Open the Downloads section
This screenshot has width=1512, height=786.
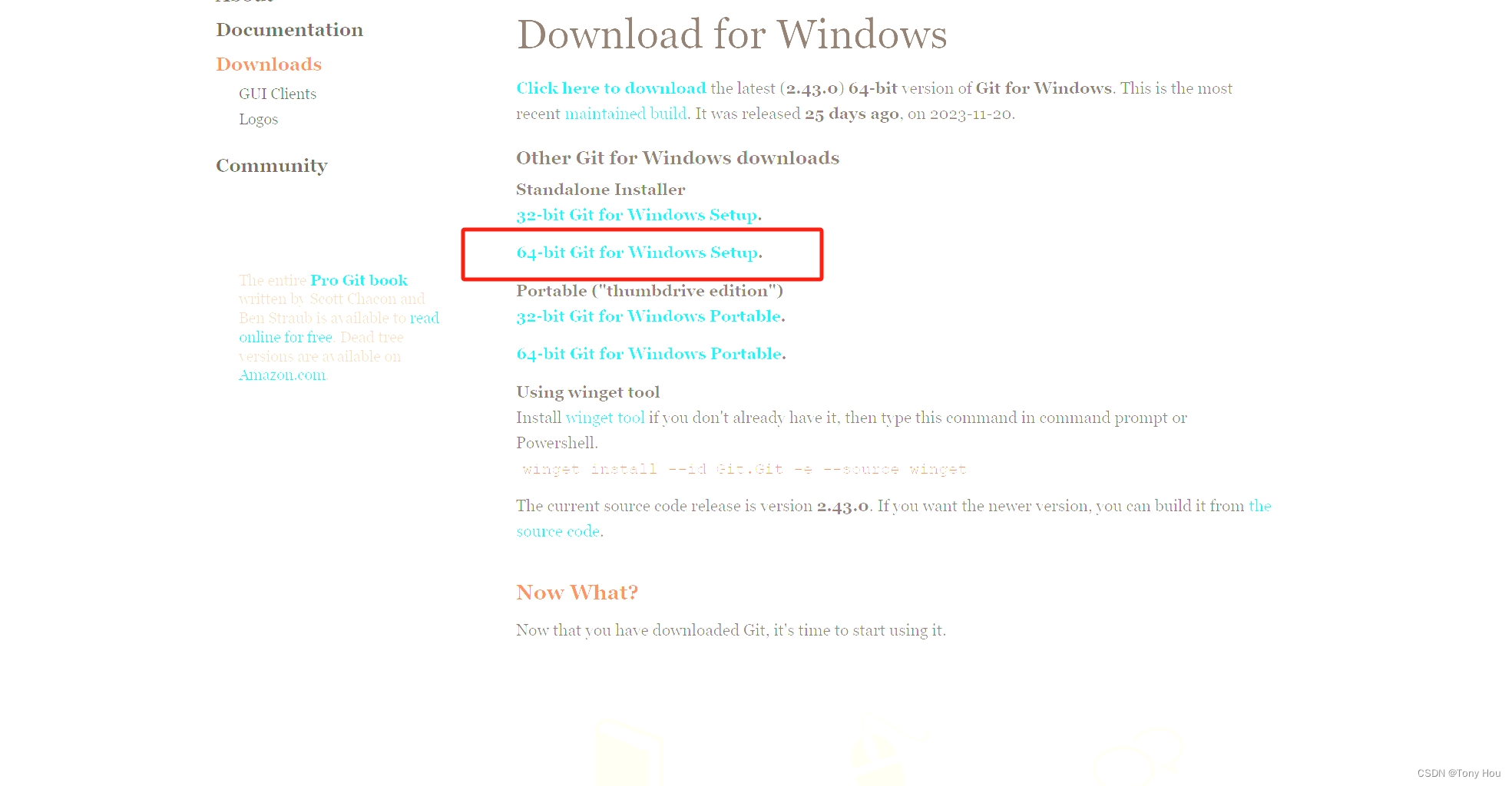click(x=269, y=64)
